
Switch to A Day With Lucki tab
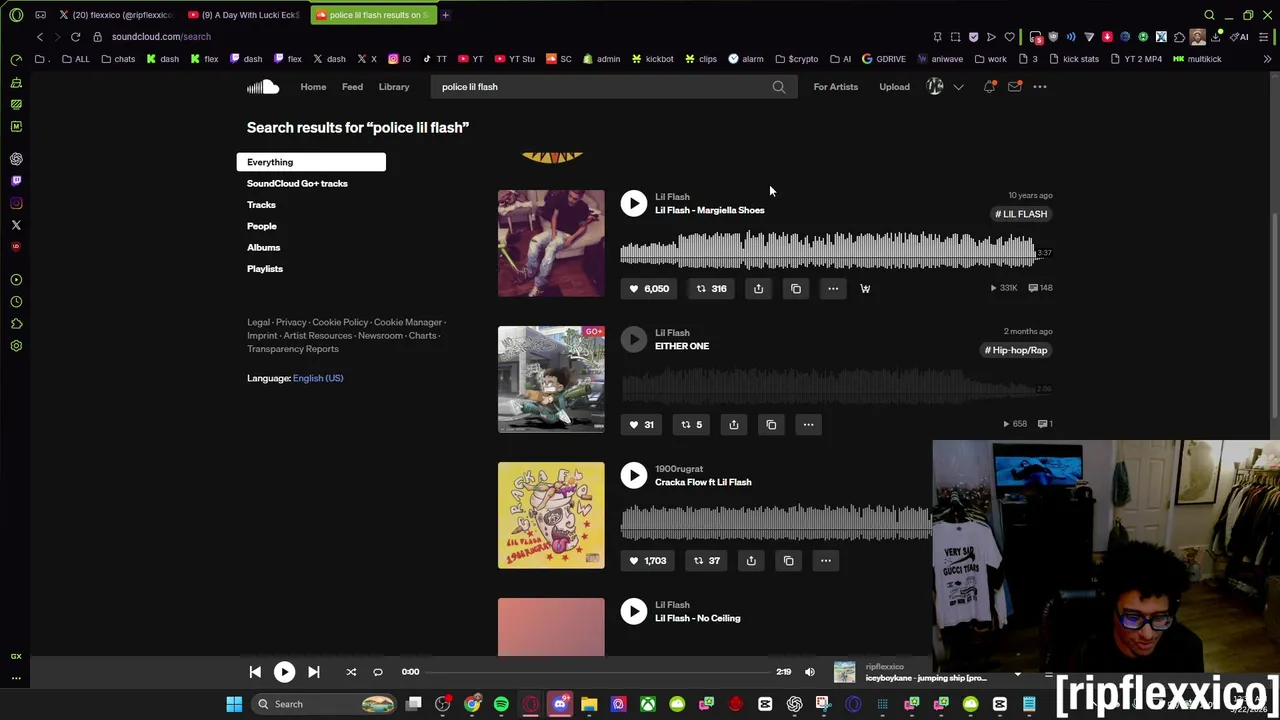click(243, 15)
